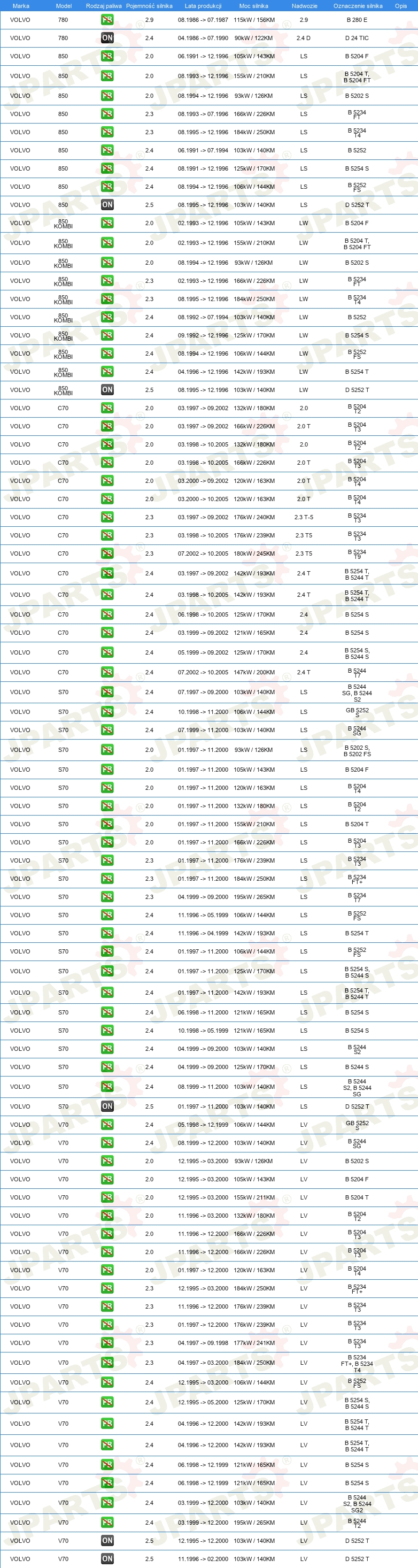Click the PB icon in the 850 KOMBI 09.1992 -> 12.1996 row
Screen dimensions: 418x1568
107,335
